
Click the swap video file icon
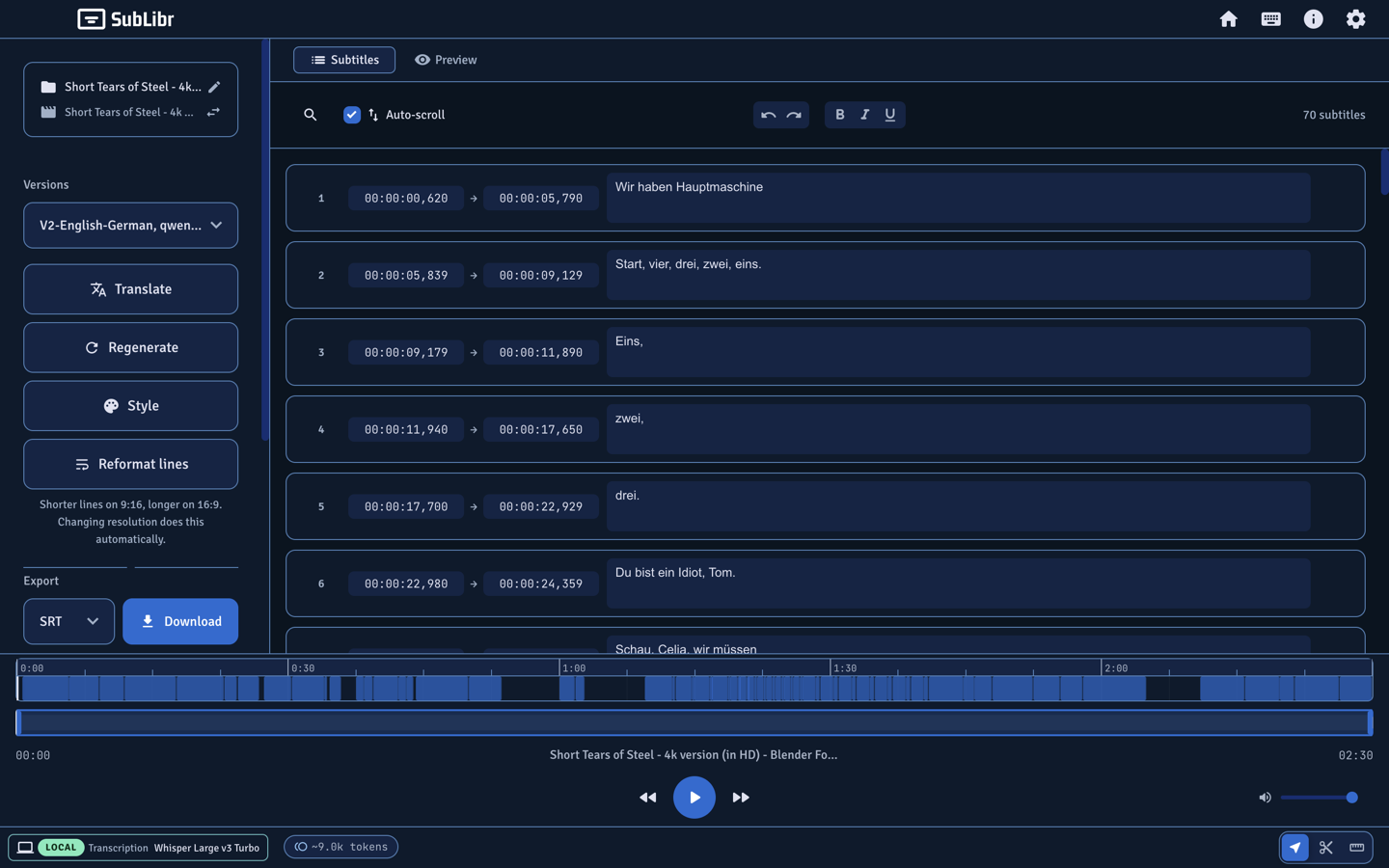[x=214, y=112]
